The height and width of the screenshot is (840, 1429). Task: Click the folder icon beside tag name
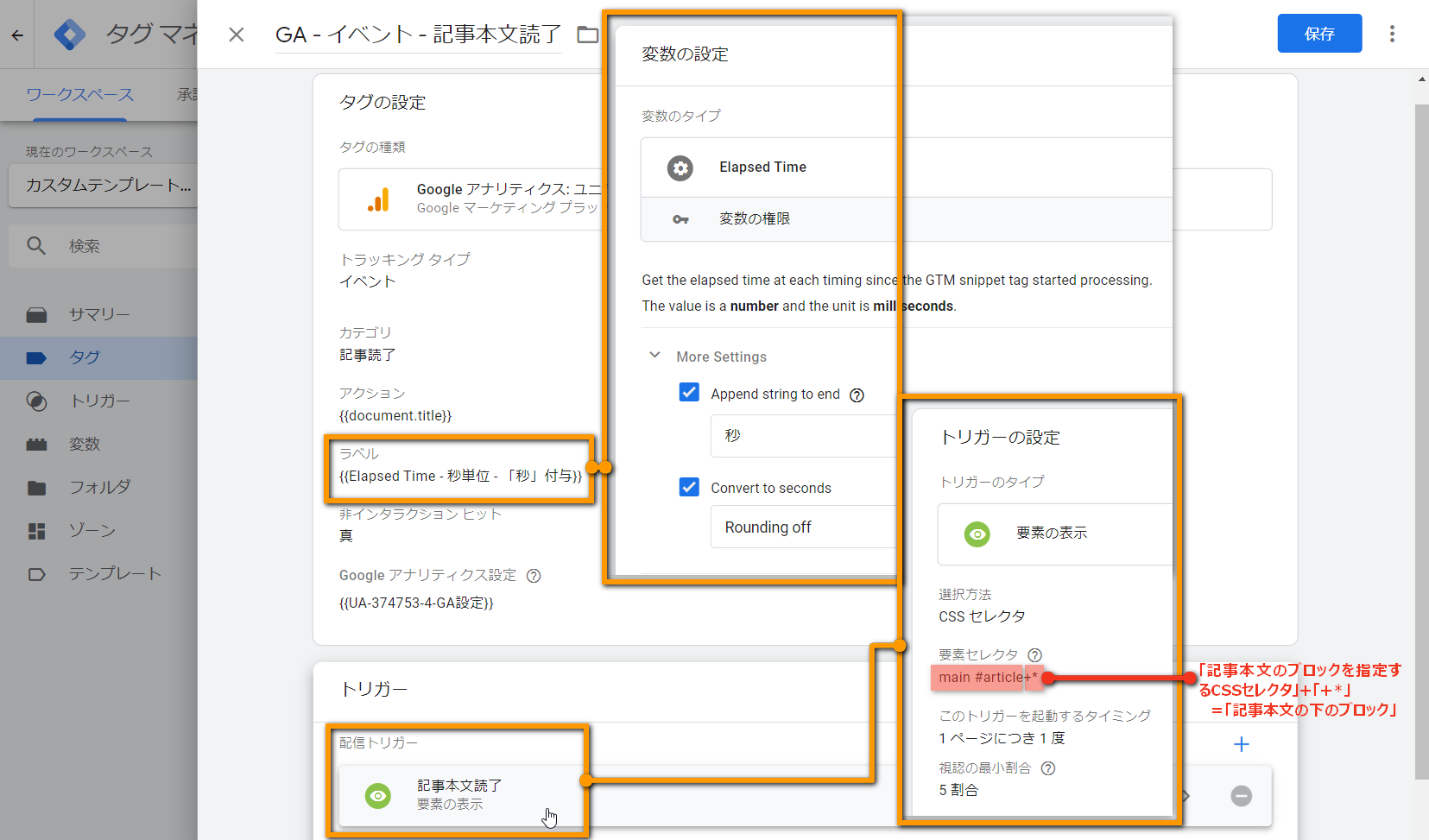587,35
